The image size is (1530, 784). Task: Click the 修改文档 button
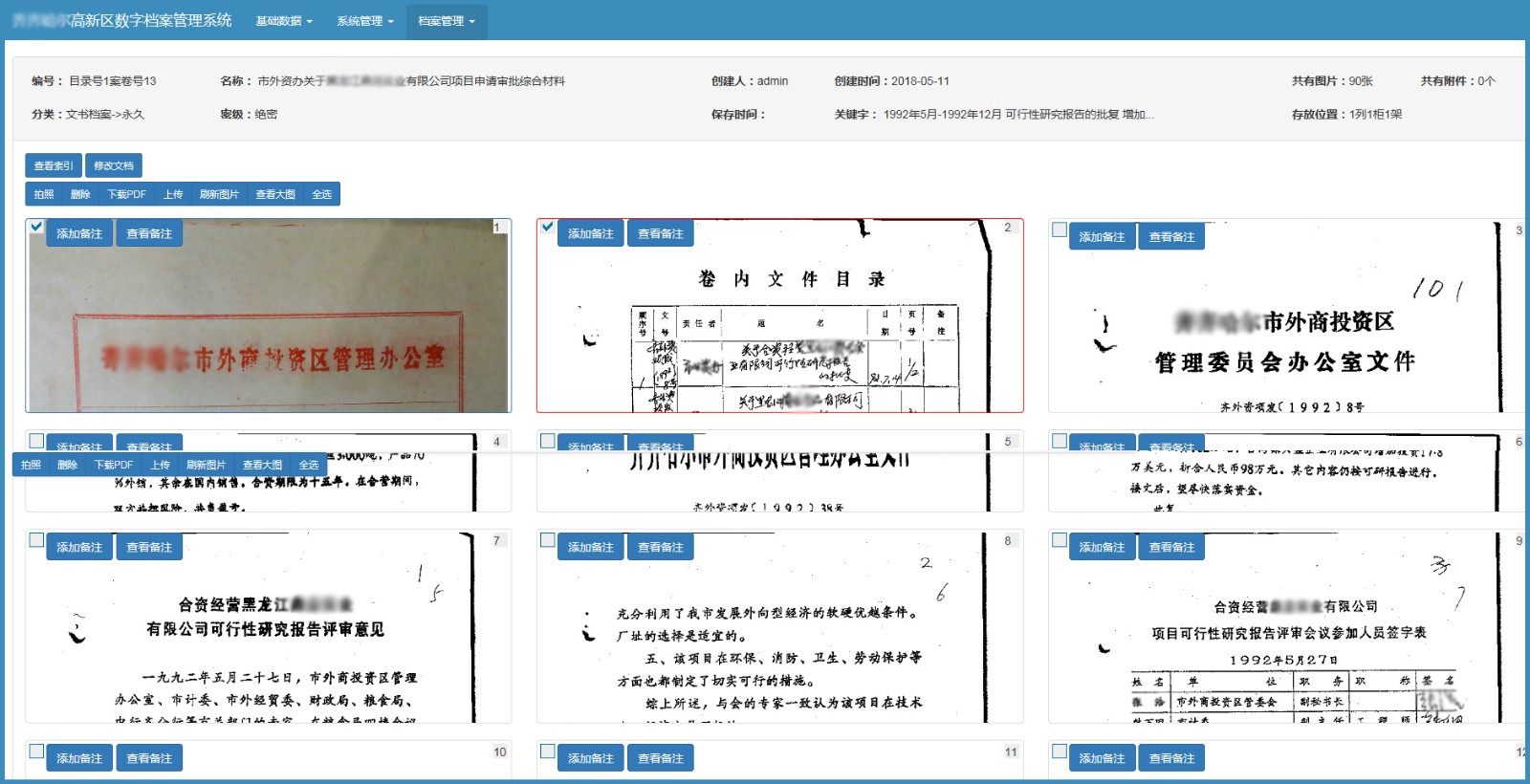click(x=114, y=165)
